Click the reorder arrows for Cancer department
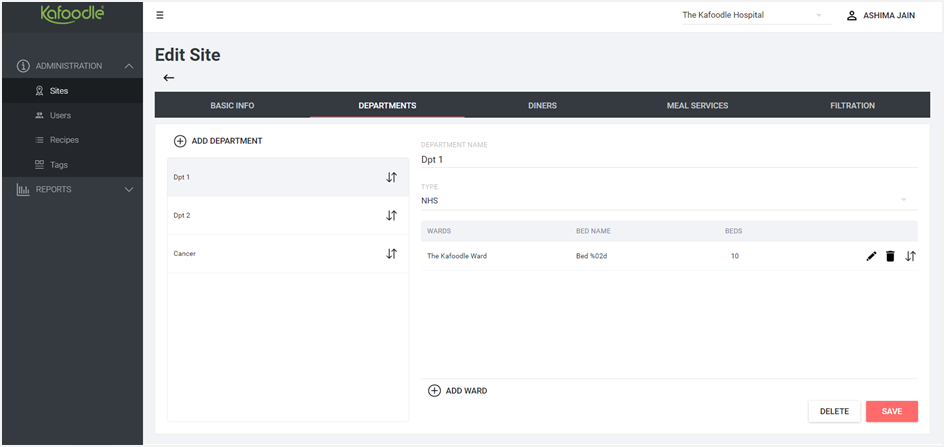The image size is (944, 447). pyautogui.click(x=391, y=254)
